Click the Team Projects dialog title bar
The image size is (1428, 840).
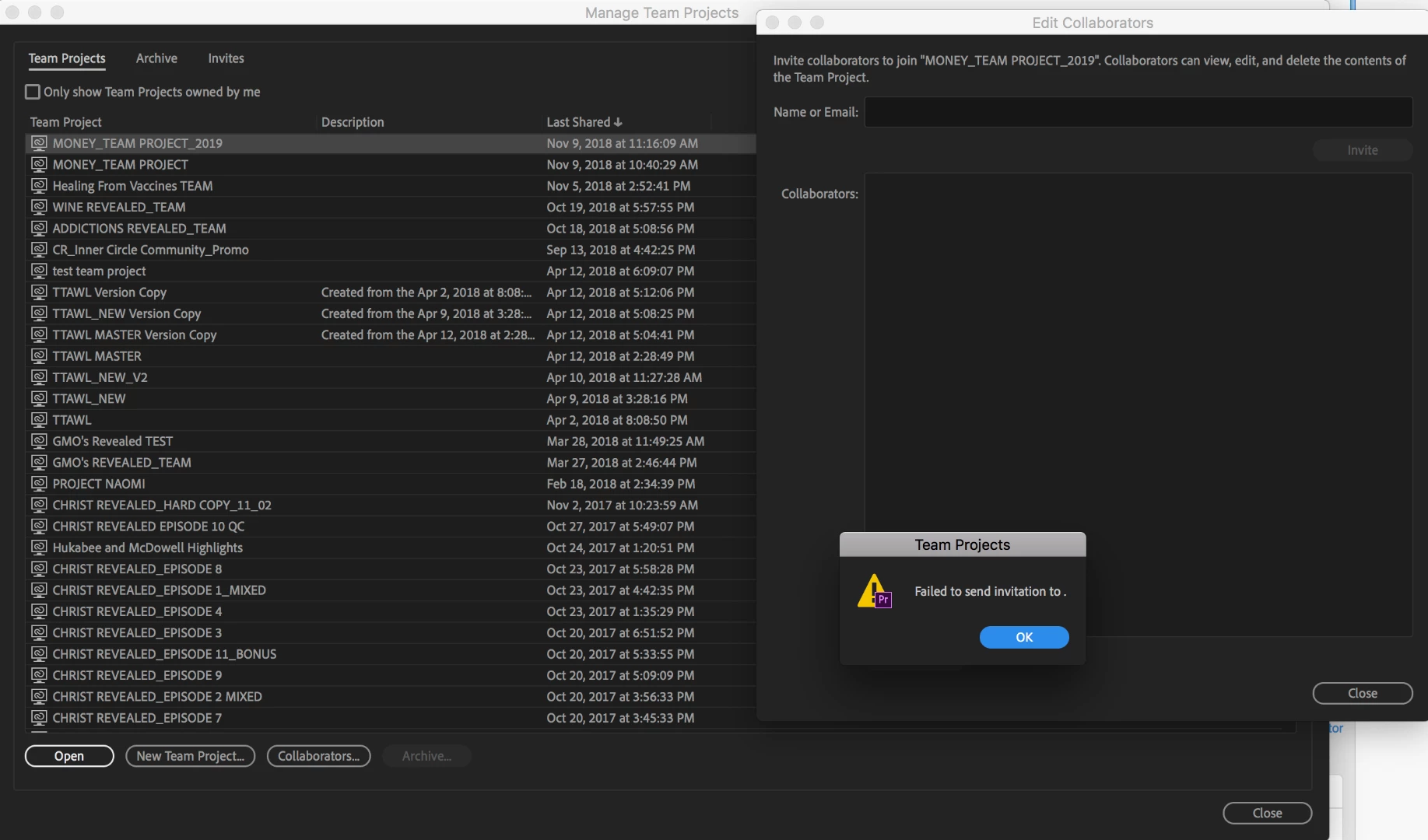click(963, 544)
